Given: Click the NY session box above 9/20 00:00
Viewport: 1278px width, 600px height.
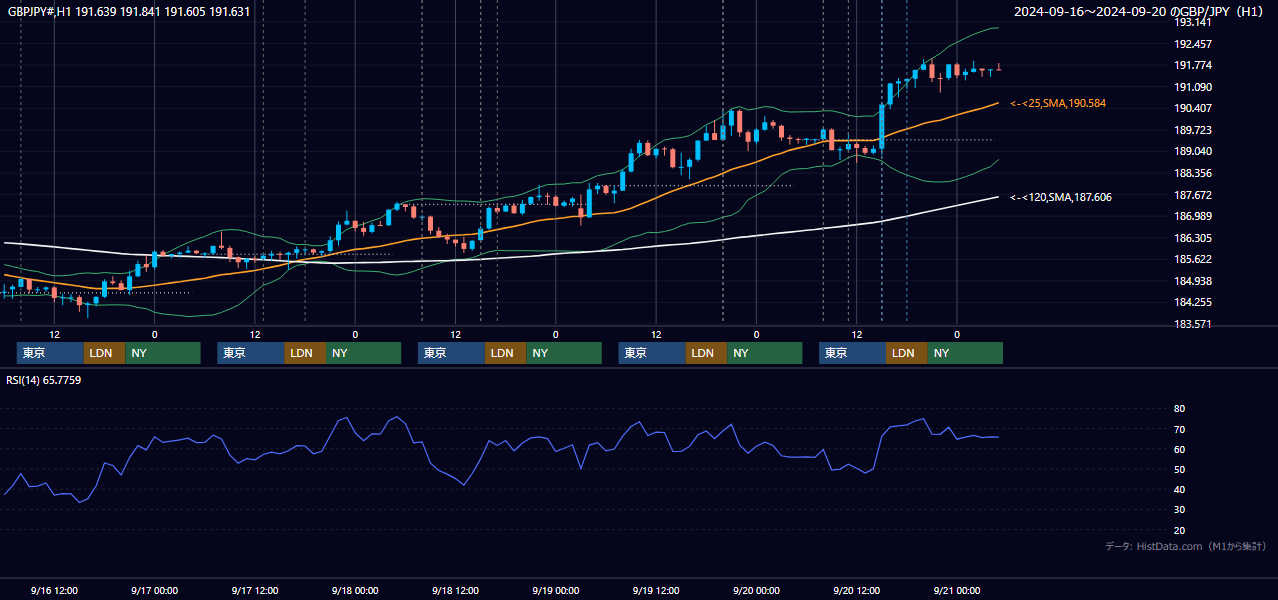Looking at the screenshot, I should point(765,353).
